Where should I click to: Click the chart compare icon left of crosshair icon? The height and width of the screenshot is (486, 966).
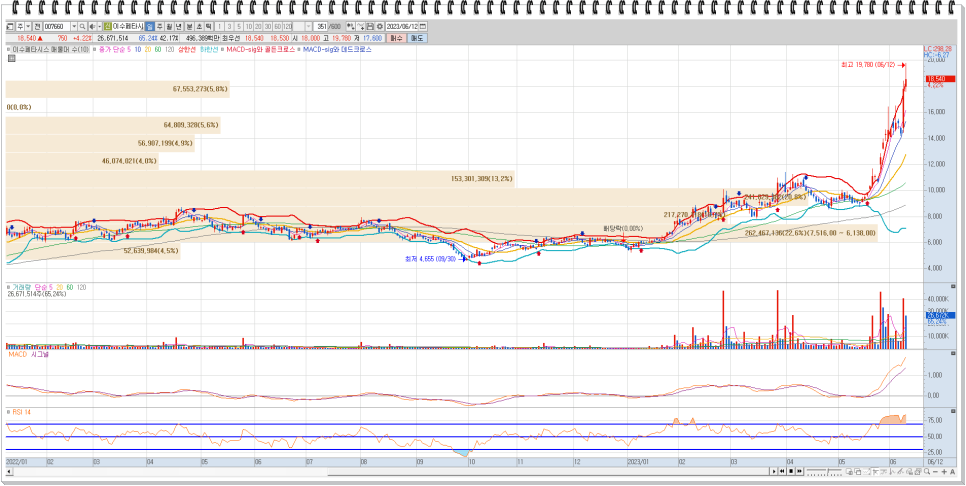coord(350,26)
